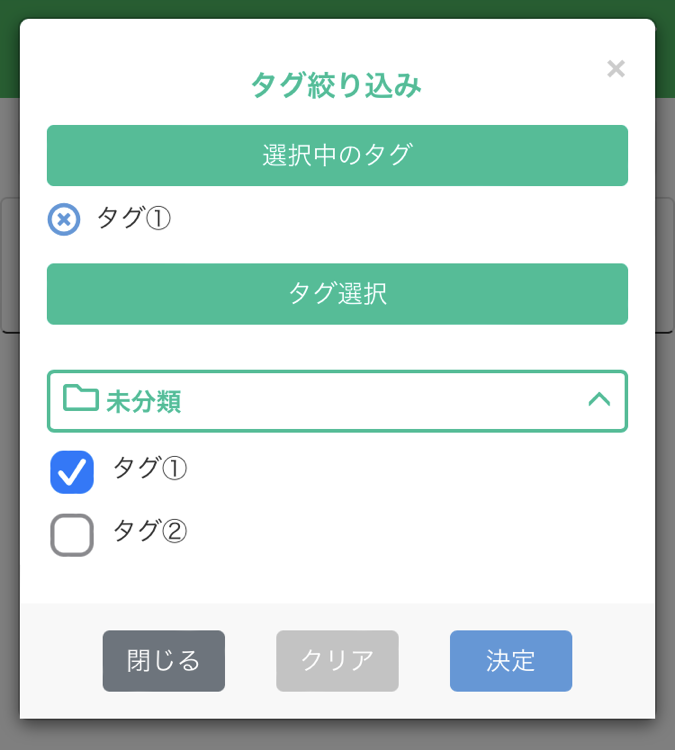Click the 選択中のタグ green header bar
Image resolution: width=675 pixels, height=750 pixels.
pos(337,155)
